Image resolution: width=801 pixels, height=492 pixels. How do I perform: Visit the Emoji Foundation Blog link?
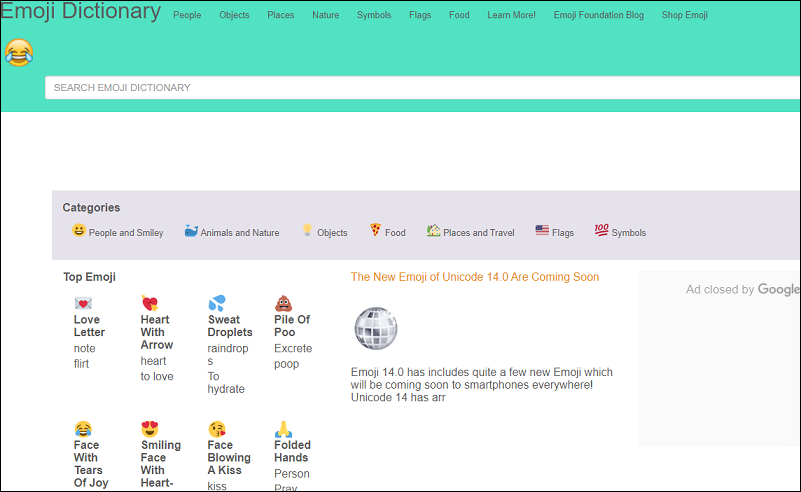coord(599,15)
